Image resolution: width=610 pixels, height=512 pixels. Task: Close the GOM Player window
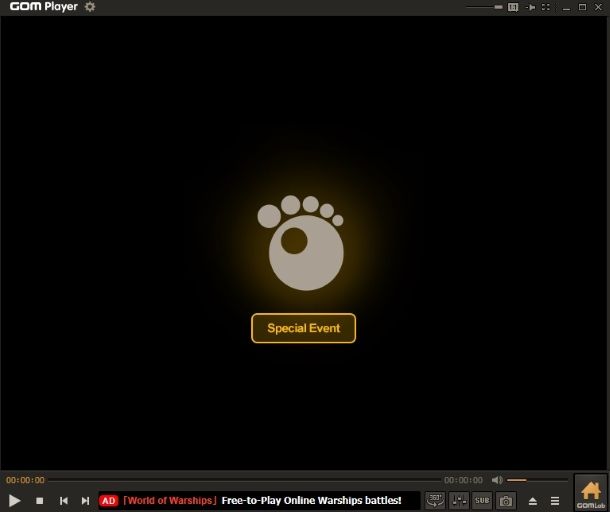click(598, 7)
